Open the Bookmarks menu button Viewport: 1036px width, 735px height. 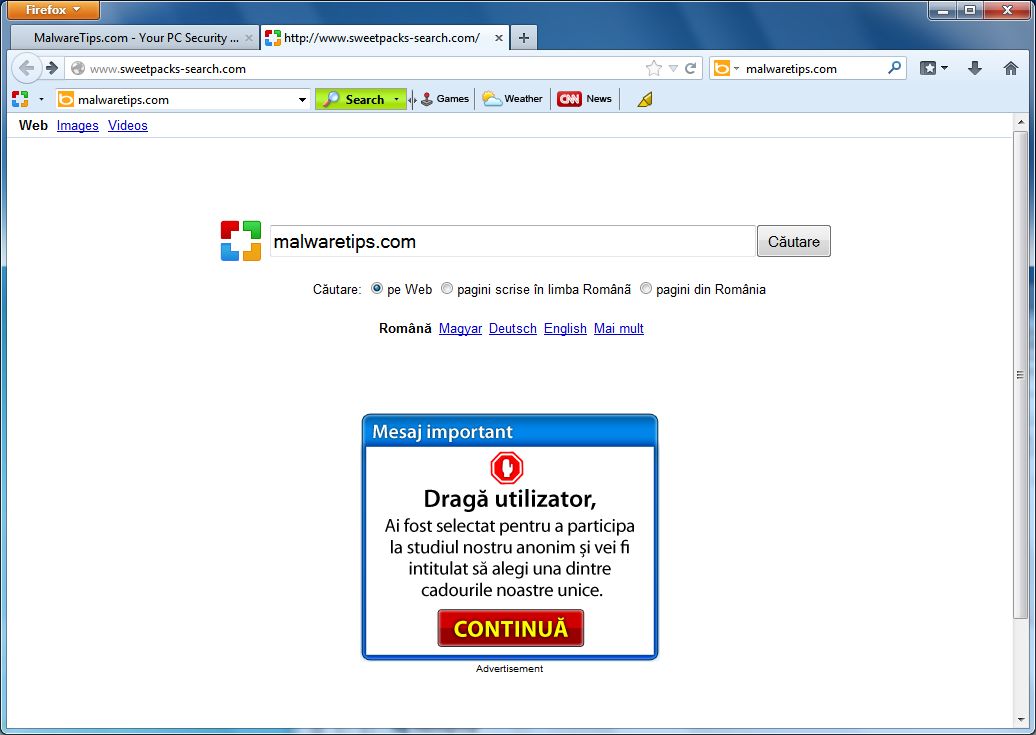click(928, 67)
